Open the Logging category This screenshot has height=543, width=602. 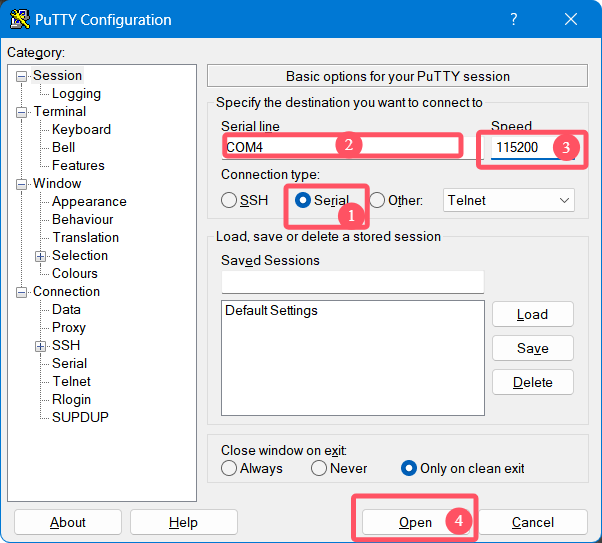point(76,94)
